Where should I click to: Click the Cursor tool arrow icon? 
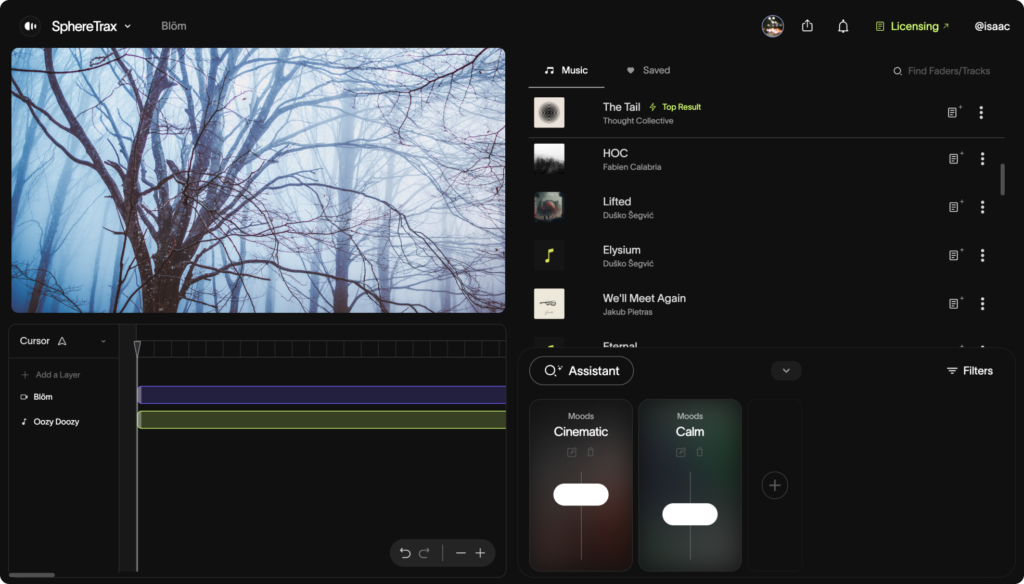coord(62,341)
